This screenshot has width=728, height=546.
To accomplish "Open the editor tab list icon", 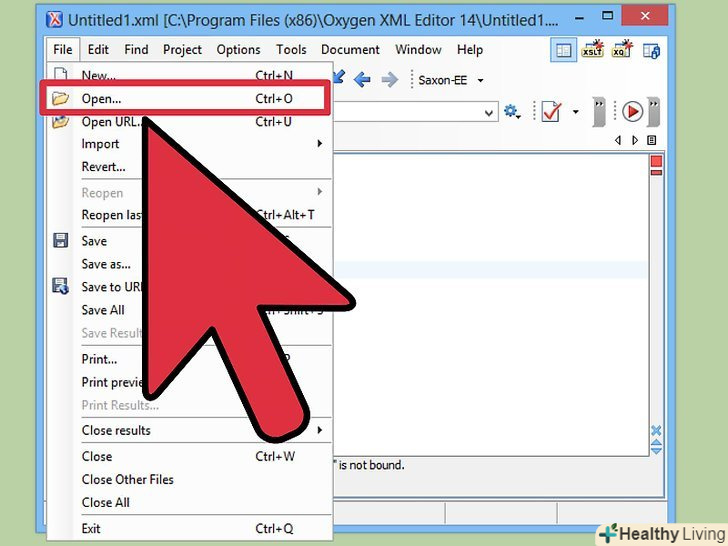I will (652, 140).
